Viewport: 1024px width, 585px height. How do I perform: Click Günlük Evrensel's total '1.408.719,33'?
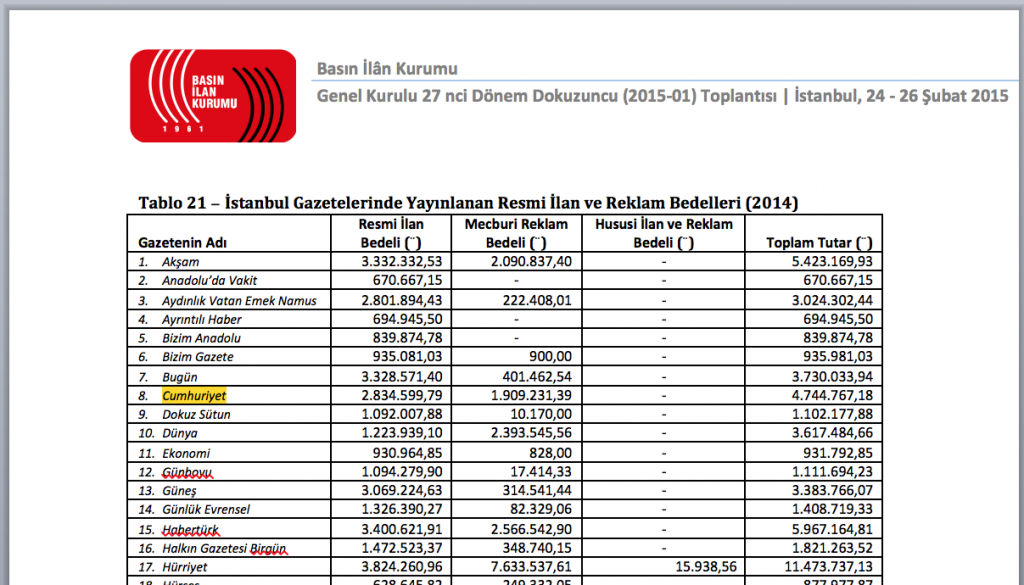(832, 509)
